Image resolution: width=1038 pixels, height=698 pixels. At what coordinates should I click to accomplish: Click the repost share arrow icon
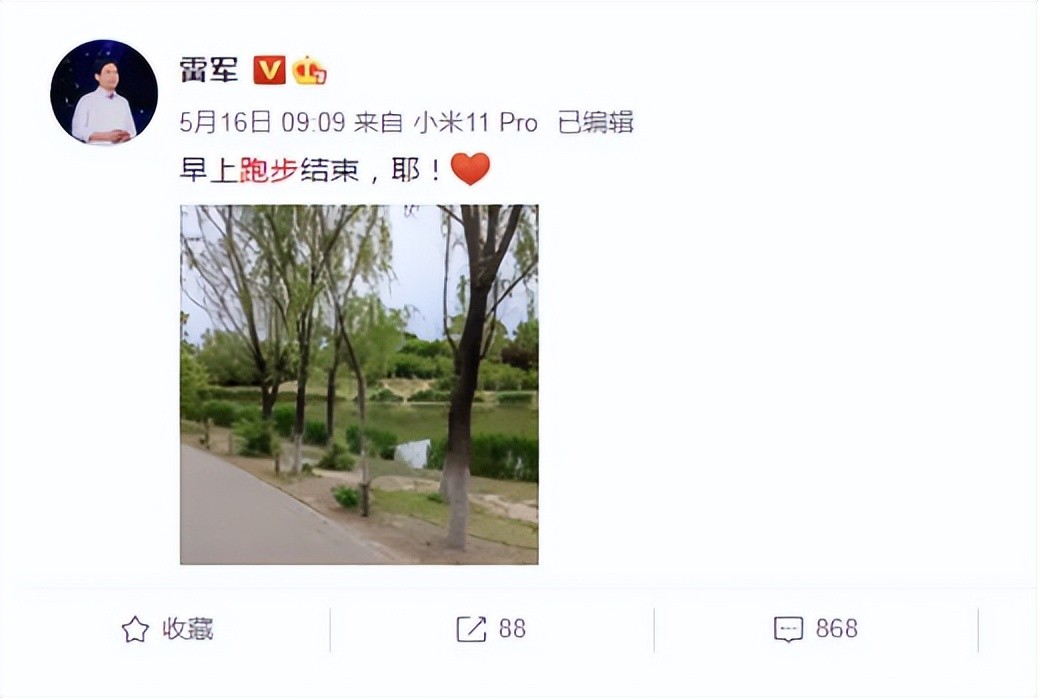pyautogui.click(x=471, y=629)
